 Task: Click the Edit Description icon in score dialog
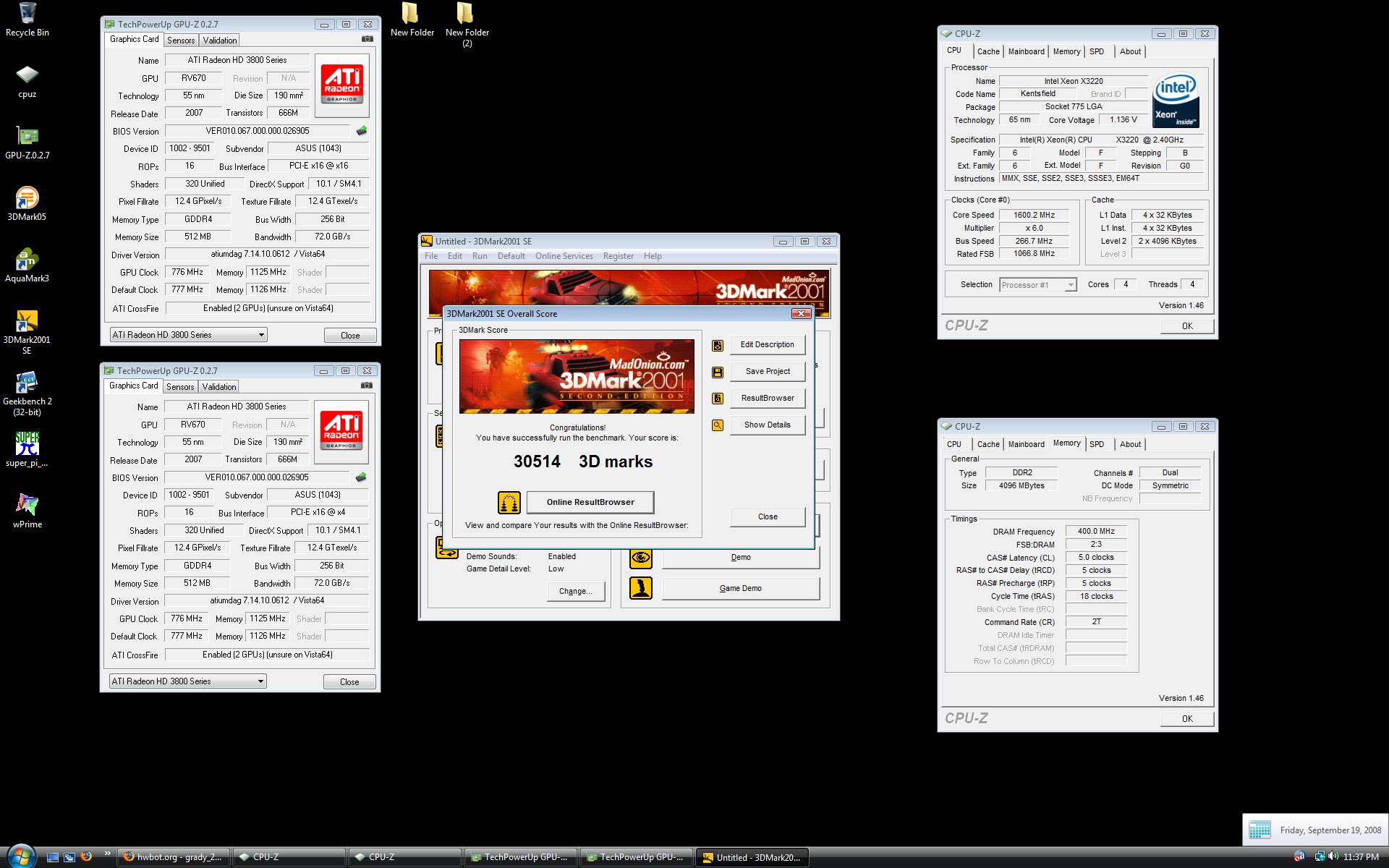pyautogui.click(x=718, y=345)
